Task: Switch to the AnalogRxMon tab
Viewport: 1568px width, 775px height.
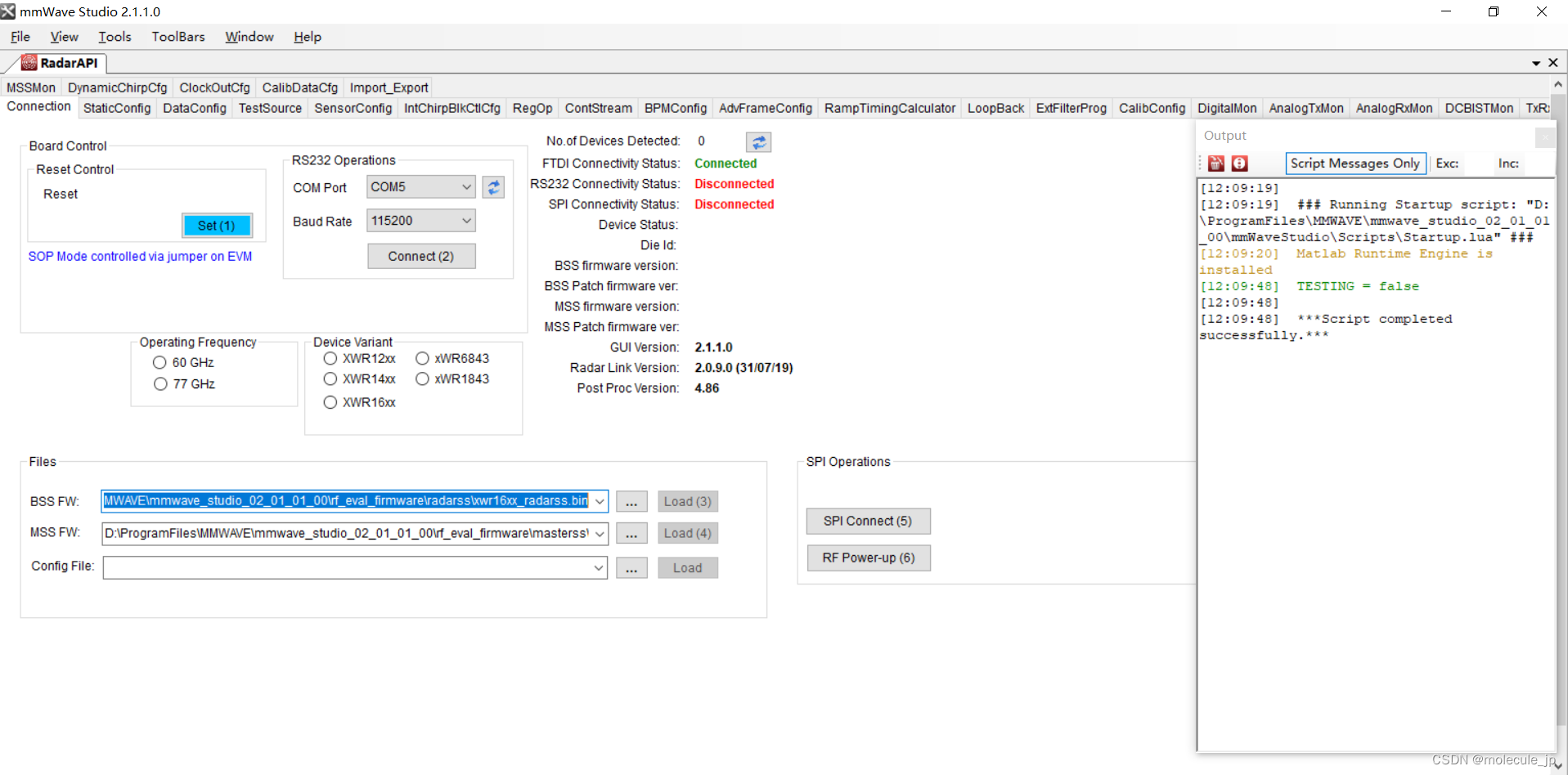Action: tap(1394, 109)
